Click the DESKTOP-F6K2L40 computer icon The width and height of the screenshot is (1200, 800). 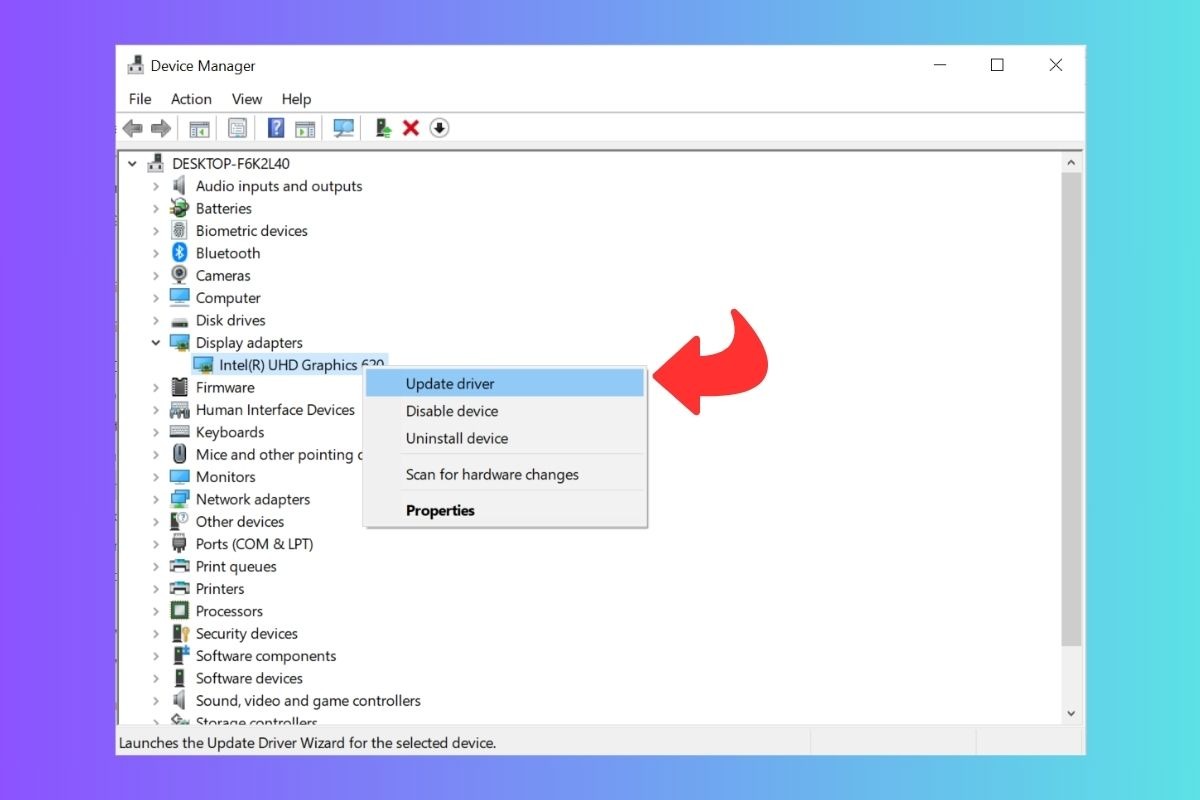pyautogui.click(x=156, y=163)
